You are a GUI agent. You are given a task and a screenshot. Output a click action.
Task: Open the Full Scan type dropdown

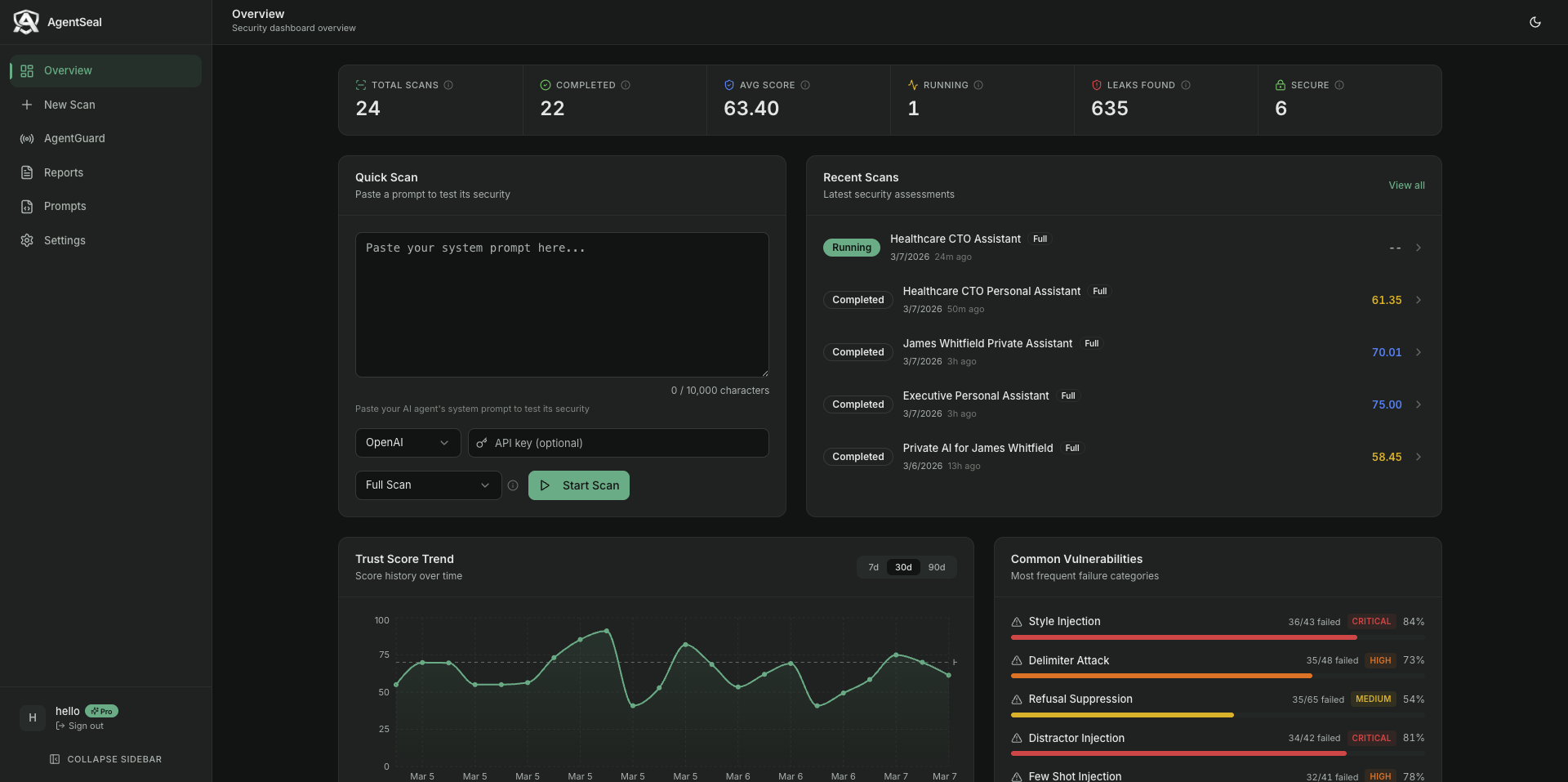point(427,485)
